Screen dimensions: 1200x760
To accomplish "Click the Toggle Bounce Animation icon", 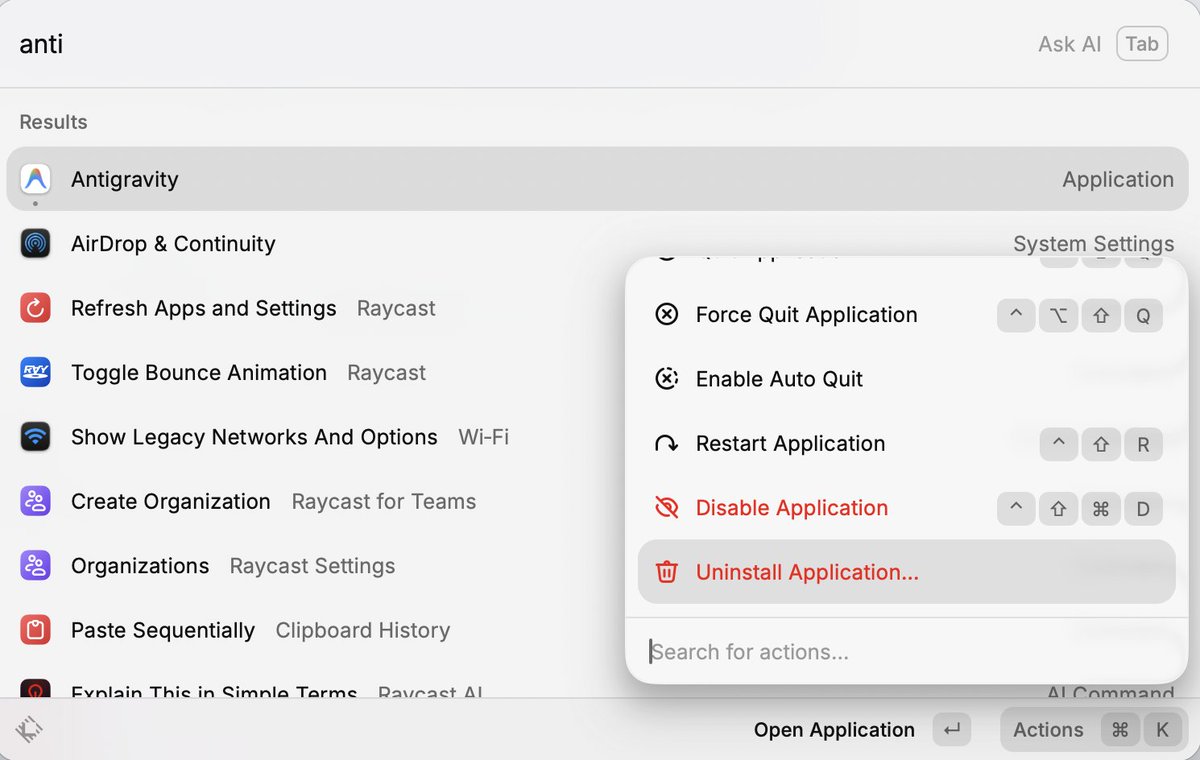I will click(x=35, y=372).
